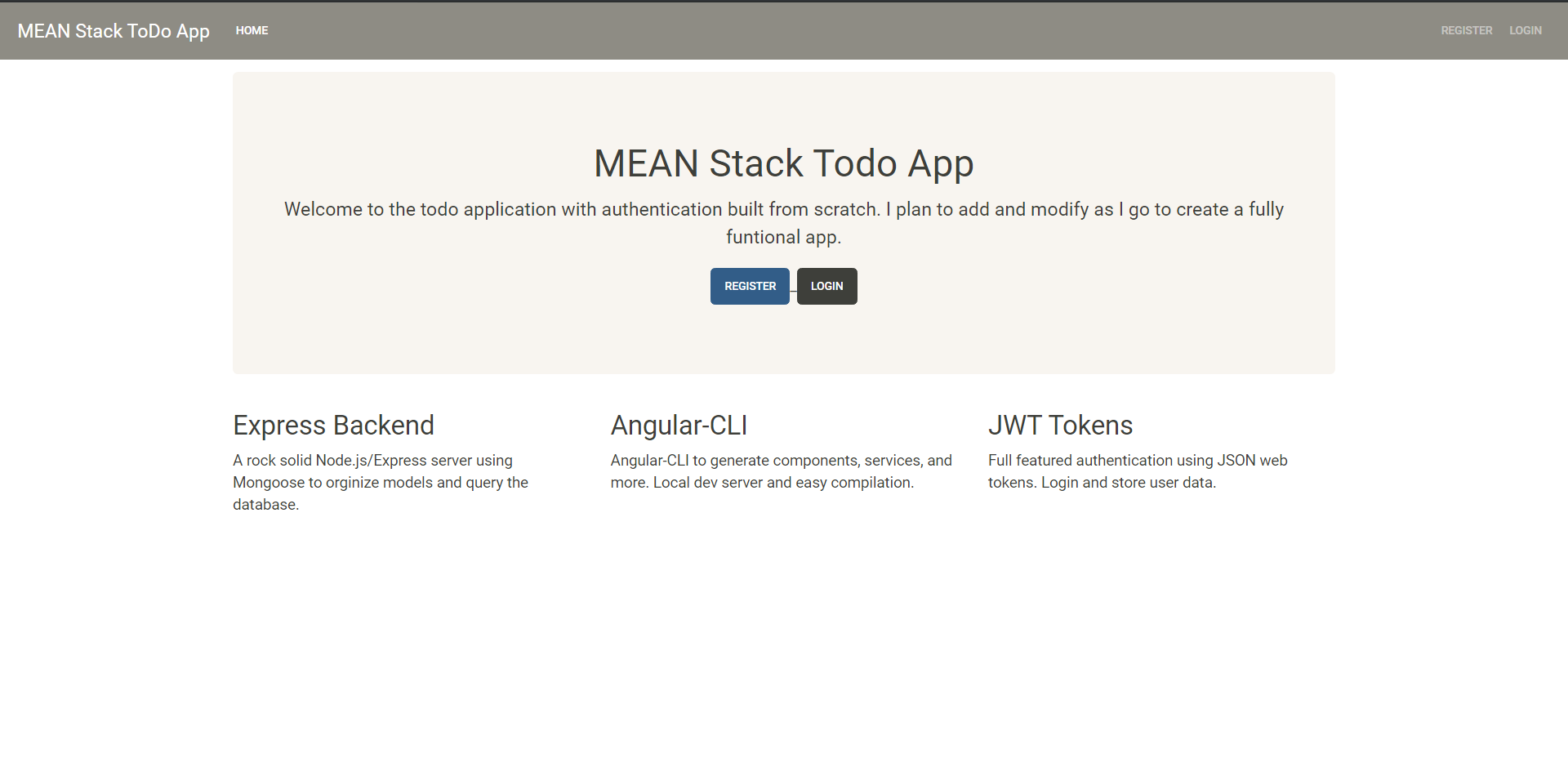1568x776 pixels.
Task: Click the MEAN Stack ToDo App navbar brand
Action: point(114,31)
